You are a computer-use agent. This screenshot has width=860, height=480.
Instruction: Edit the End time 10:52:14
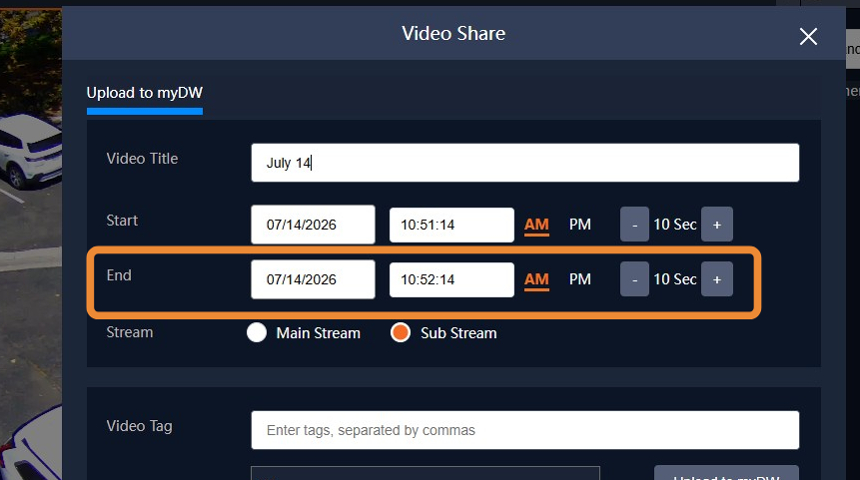coord(451,279)
